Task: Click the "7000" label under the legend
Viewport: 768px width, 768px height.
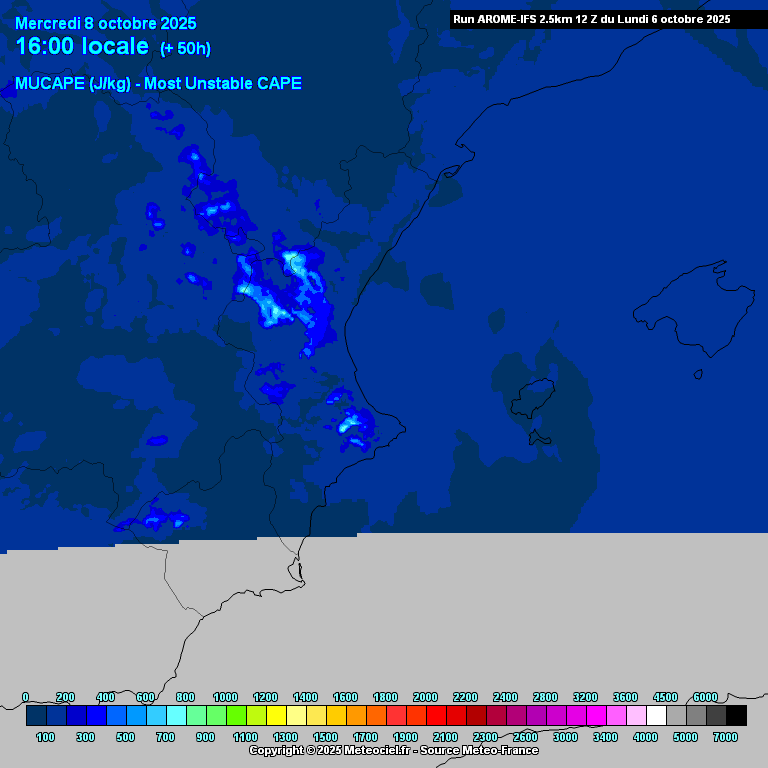Action: pyautogui.click(x=726, y=737)
